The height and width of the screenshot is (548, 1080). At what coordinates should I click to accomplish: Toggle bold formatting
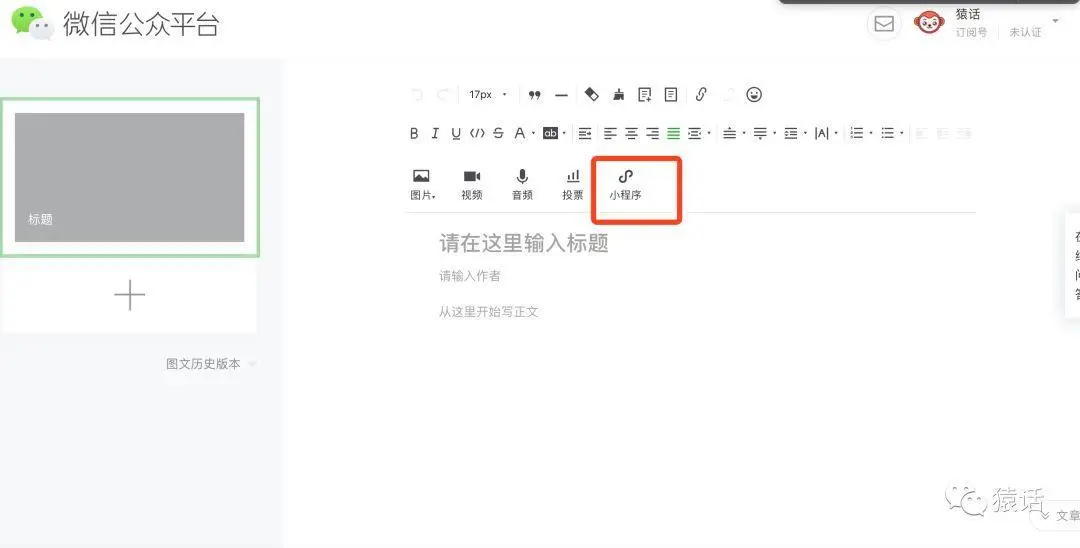414,134
